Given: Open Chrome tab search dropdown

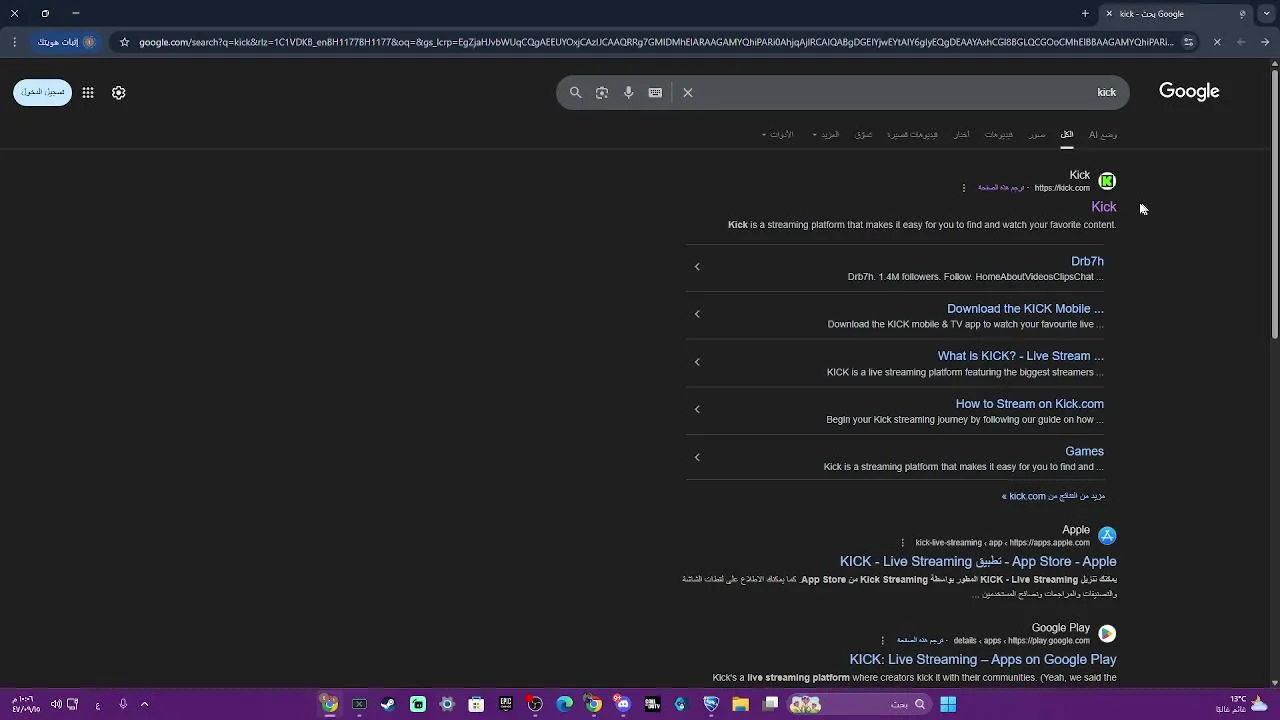Looking at the screenshot, I should (x=1266, y=14).
